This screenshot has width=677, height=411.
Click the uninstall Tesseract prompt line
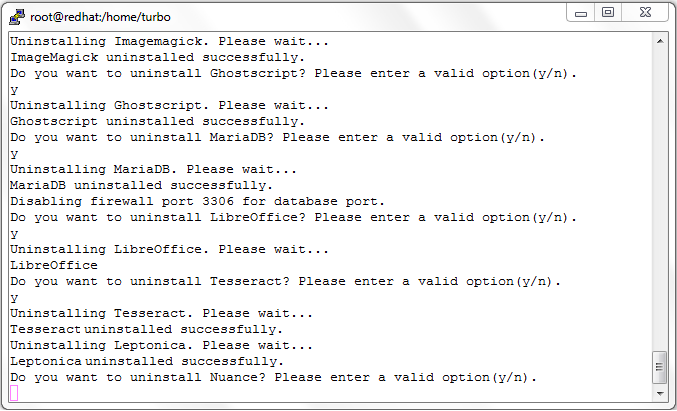tap(285, 281)
